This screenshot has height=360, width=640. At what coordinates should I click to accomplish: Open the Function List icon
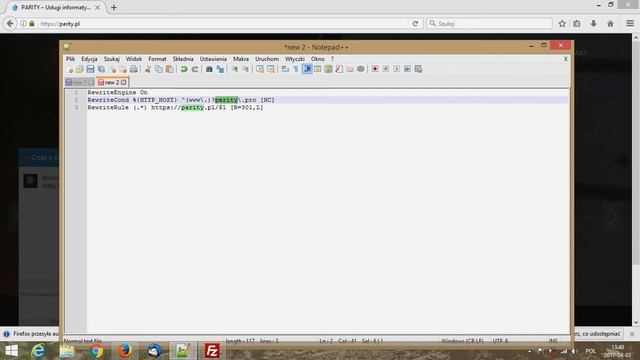click(x=339, y=69)
